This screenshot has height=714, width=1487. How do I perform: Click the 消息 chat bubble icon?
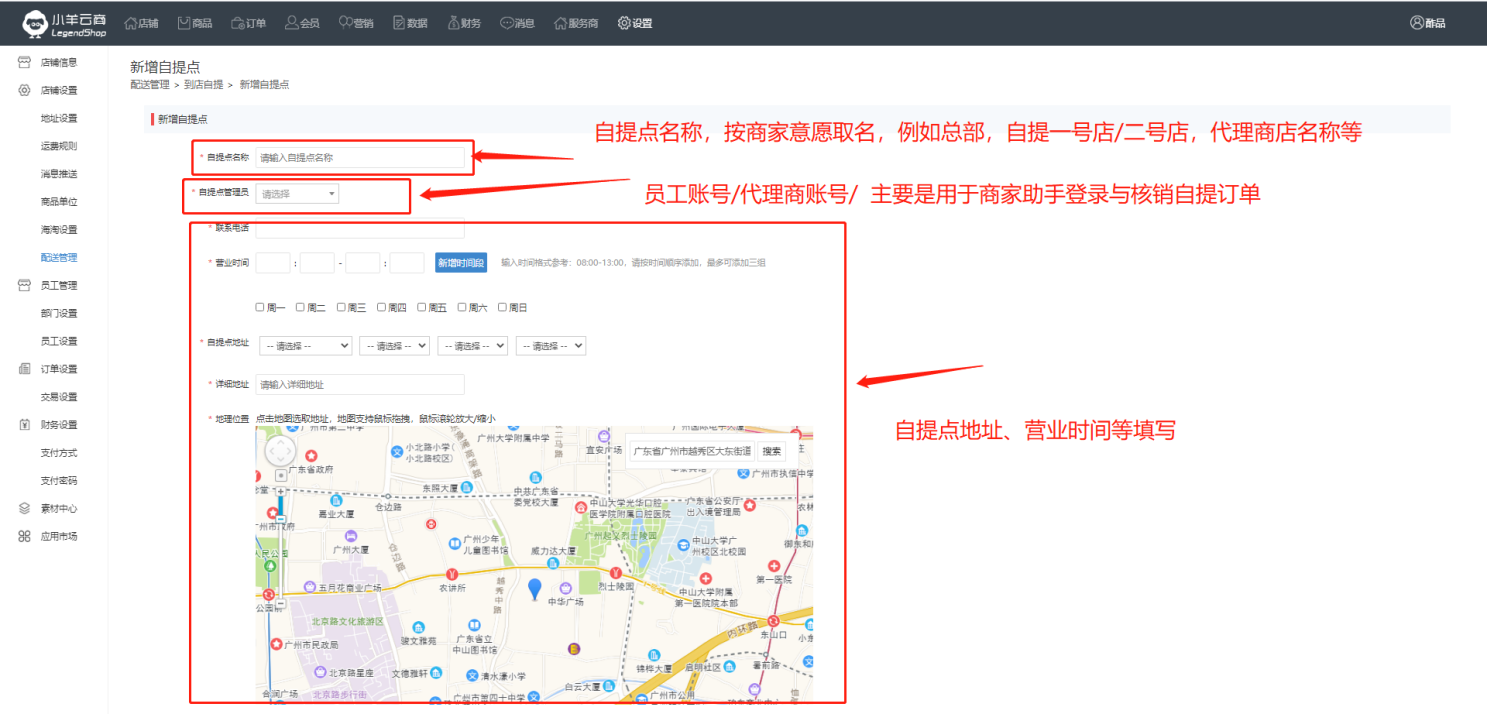(x=507, y=23)
